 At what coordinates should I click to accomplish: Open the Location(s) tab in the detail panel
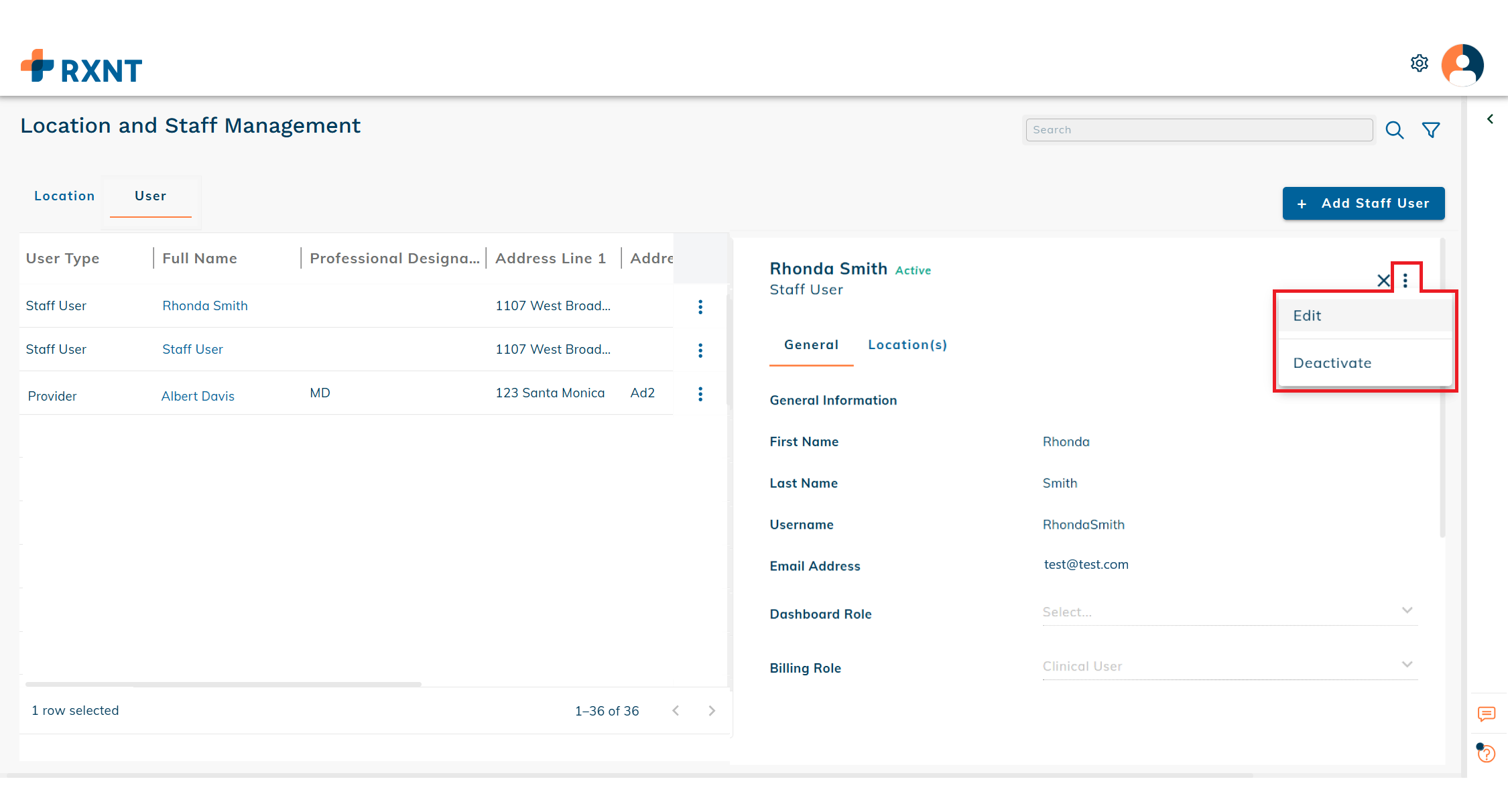[907, 344]
